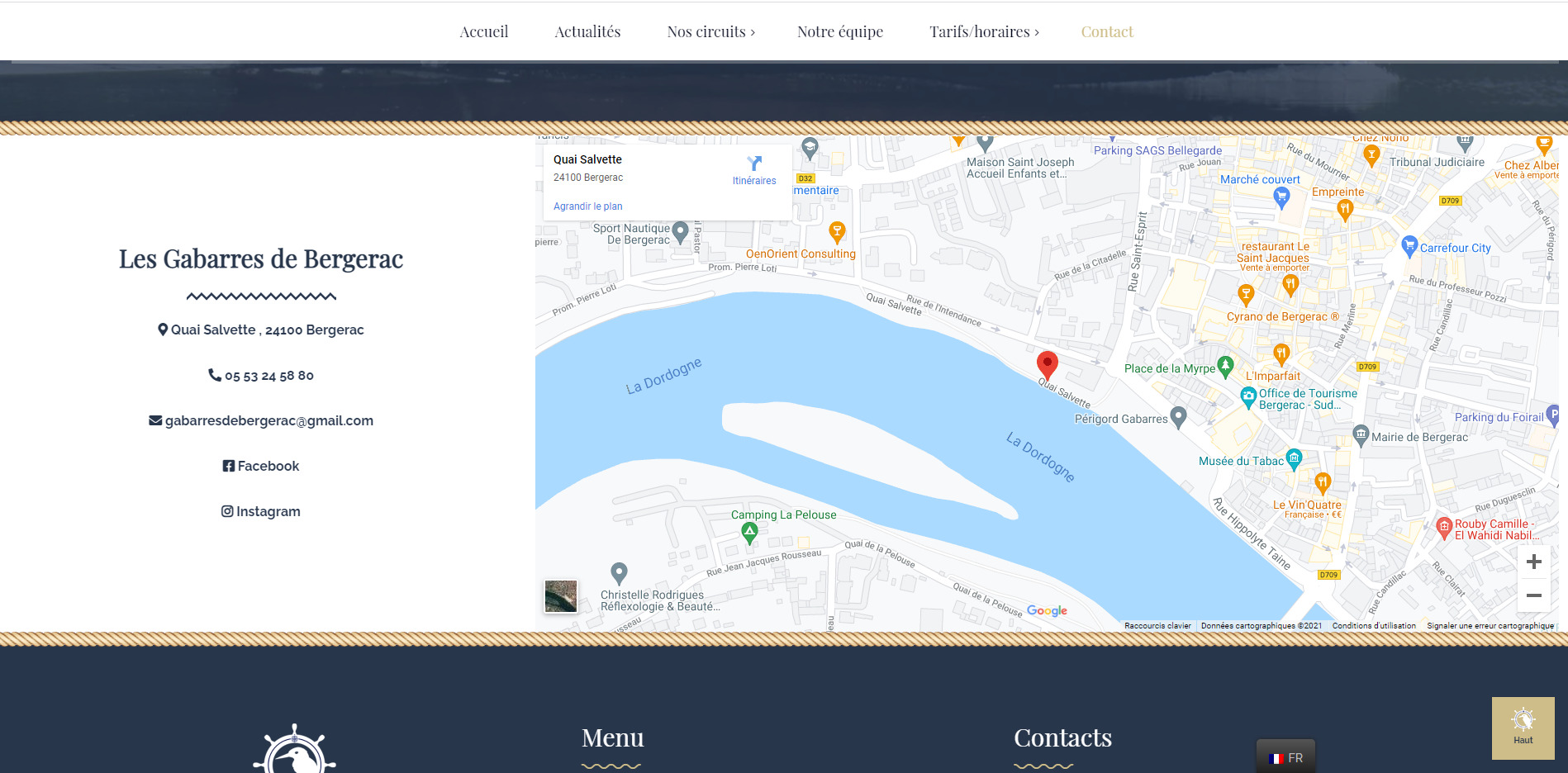This screenshot has height=773, width=1568.
Task: Go to Actualités page
Action: tap(587, 31)
